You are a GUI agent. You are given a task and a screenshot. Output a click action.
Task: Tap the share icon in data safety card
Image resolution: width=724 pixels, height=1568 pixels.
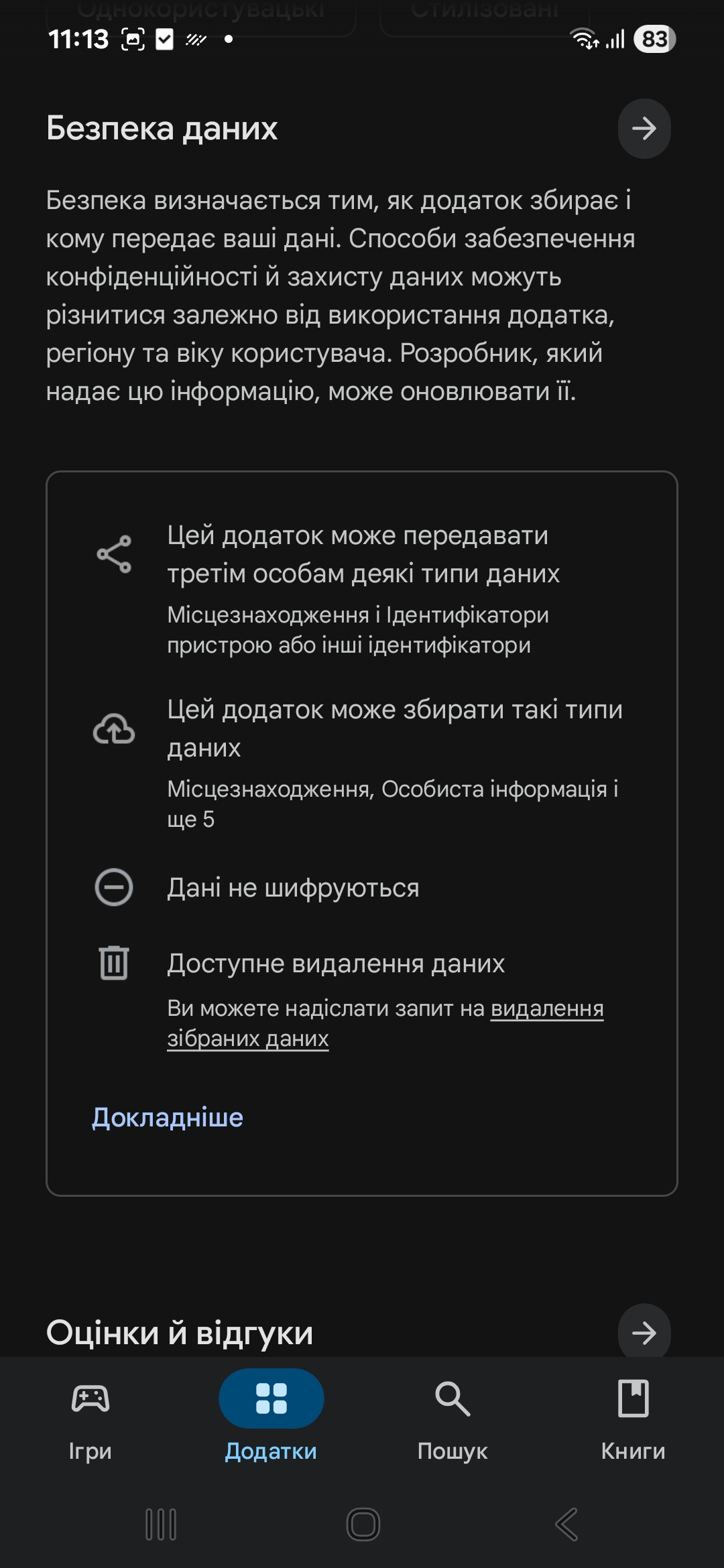coord(114,554)
